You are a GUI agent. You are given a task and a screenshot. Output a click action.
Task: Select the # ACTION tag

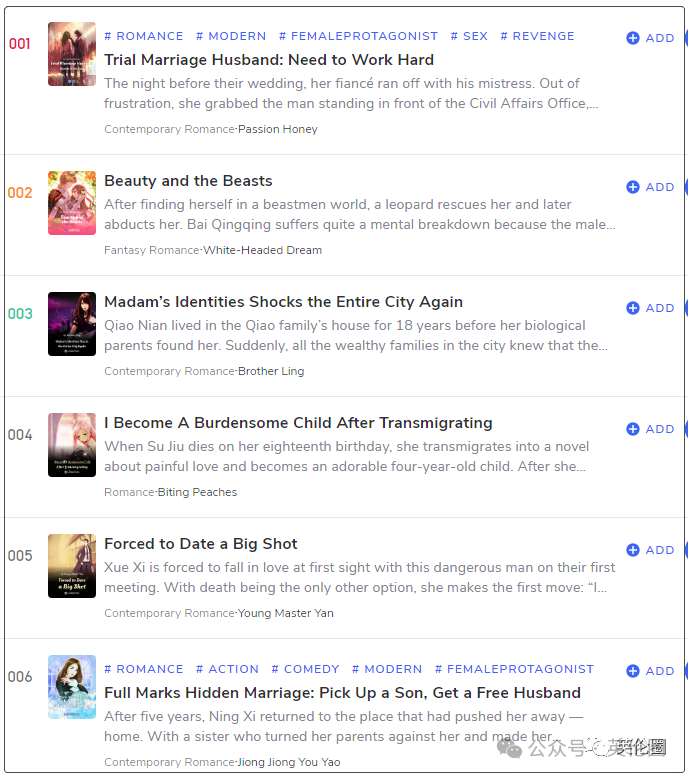[x=227, y=669]
